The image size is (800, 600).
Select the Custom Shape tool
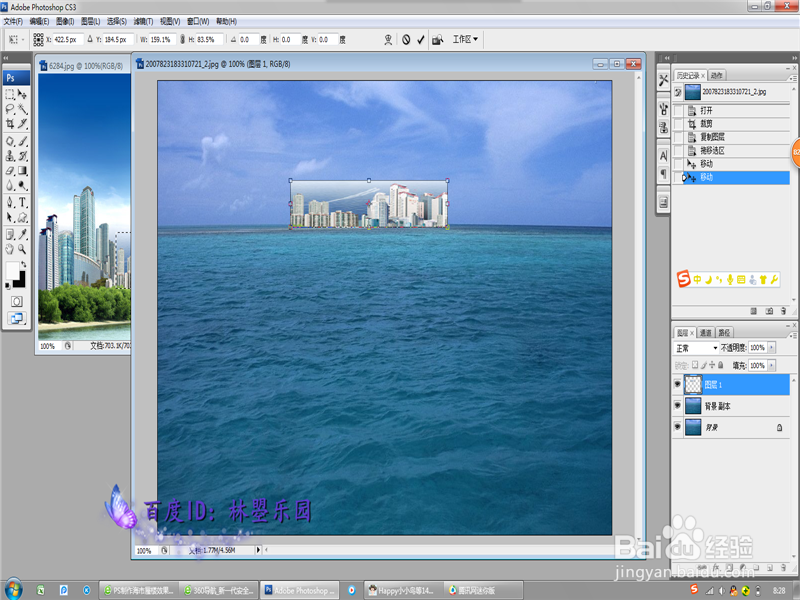pos(22,217)
